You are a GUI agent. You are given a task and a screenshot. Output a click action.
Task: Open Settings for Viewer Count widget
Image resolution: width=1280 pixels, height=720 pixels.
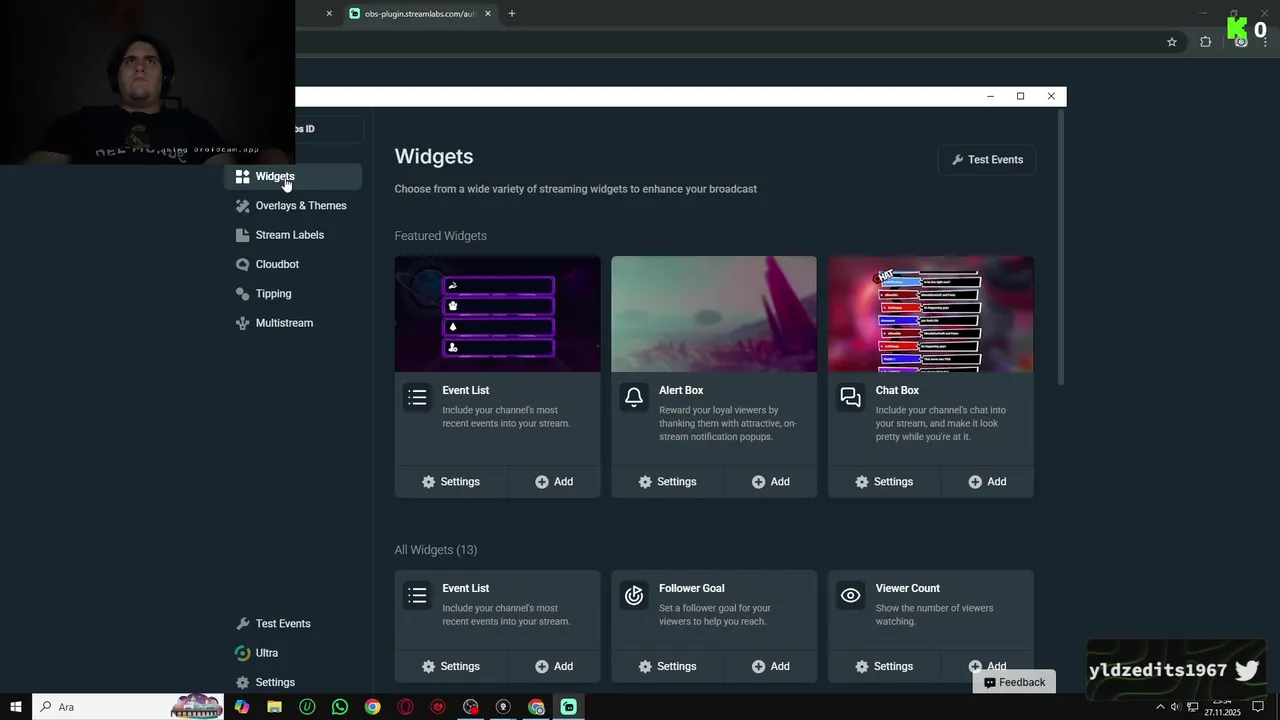coord(884,667)
